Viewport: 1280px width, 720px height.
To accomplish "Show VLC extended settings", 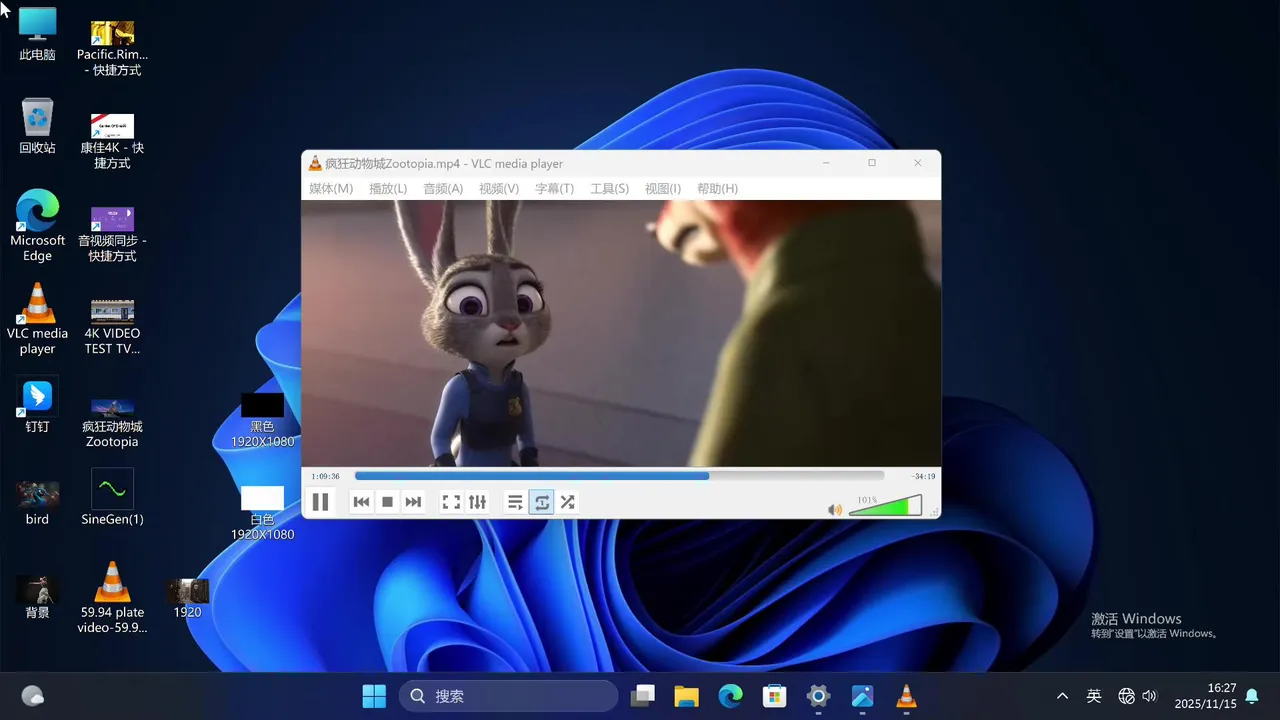I will point(477,502).
